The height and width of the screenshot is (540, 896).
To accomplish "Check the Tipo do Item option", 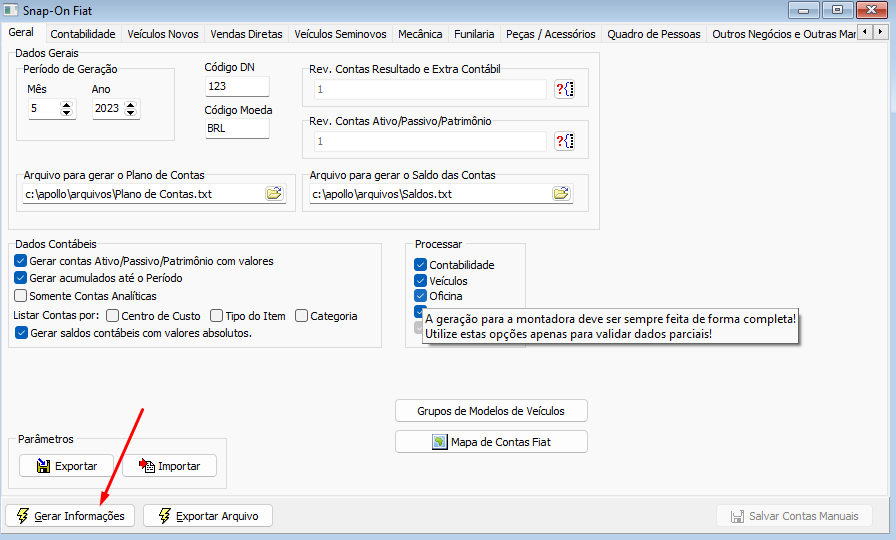I will [217, 316].
